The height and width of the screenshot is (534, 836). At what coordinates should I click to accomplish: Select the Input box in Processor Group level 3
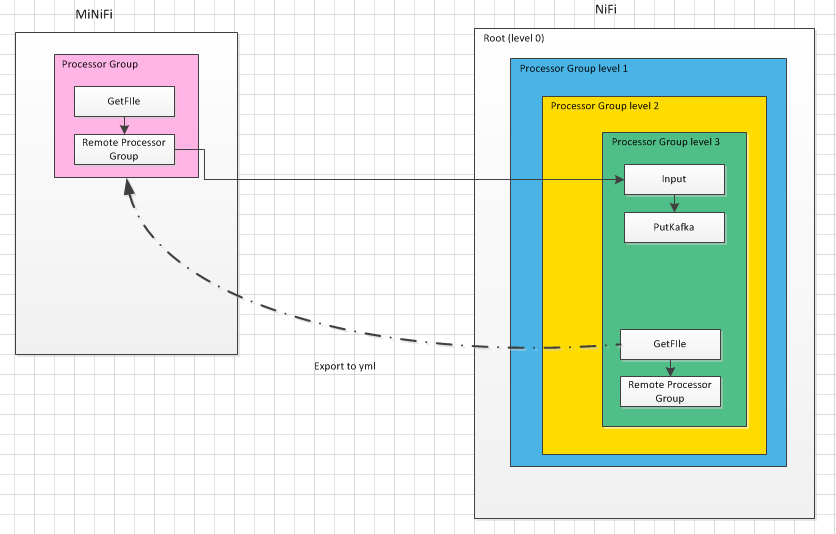point(674,179)
